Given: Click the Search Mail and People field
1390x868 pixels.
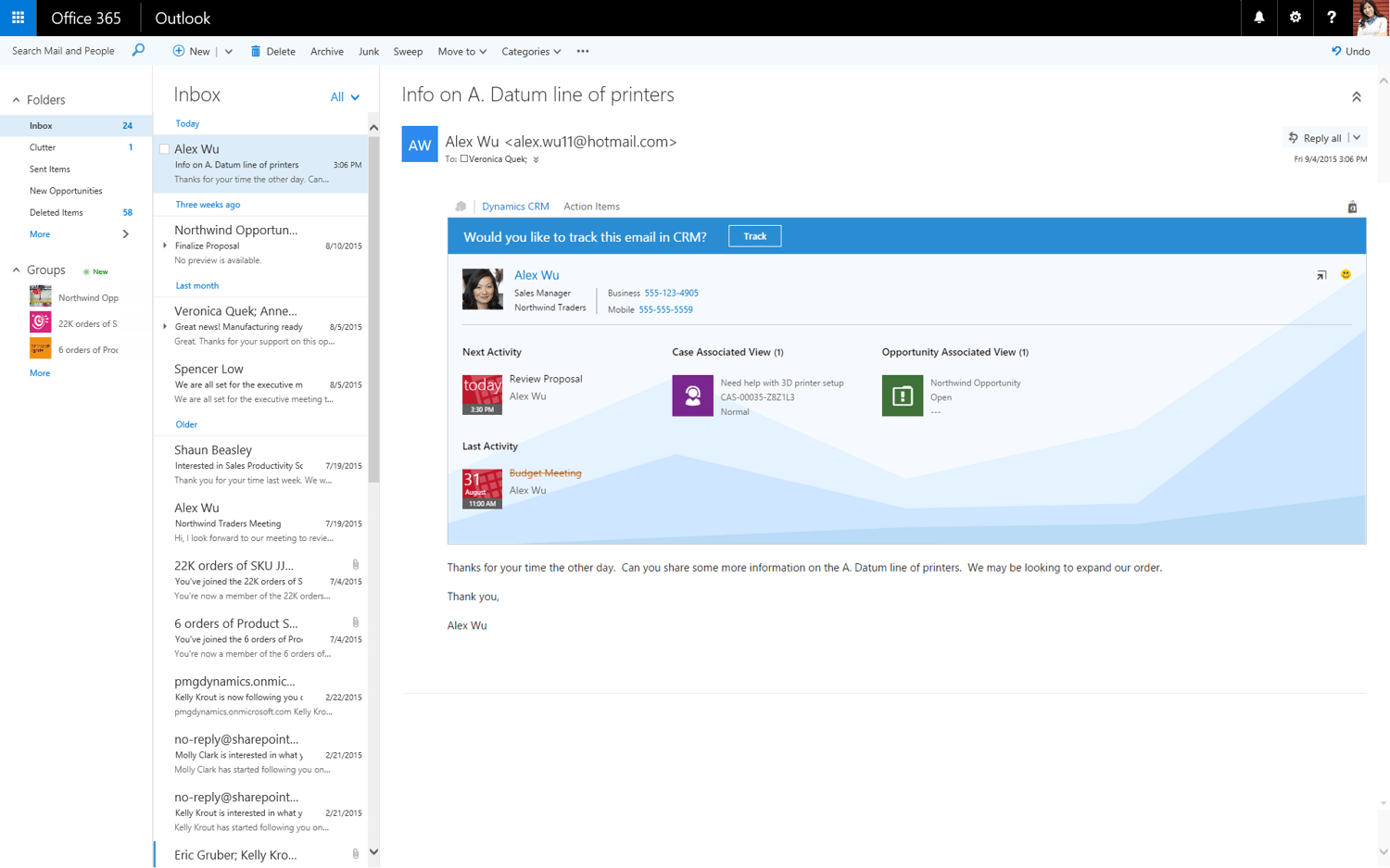Looking at the screenshot, I should tap(63, 51).
